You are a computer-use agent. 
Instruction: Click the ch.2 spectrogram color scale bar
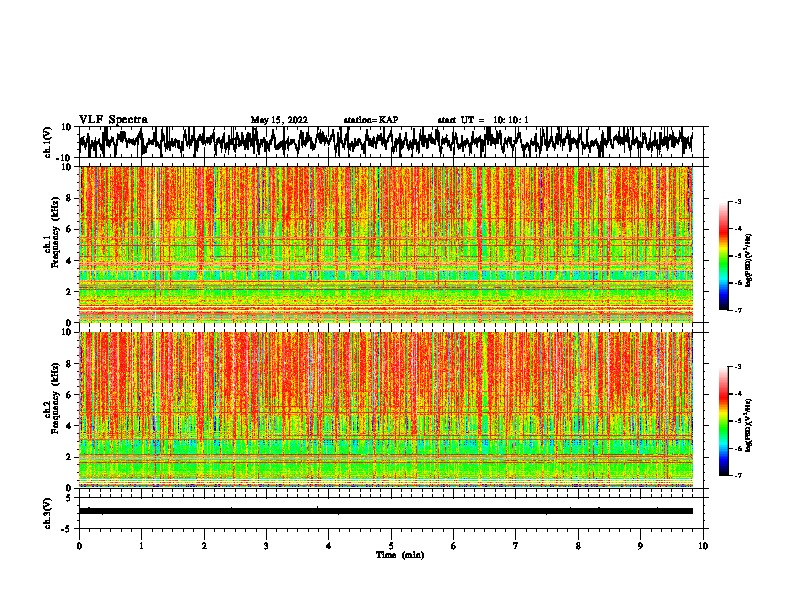[723, 421]
